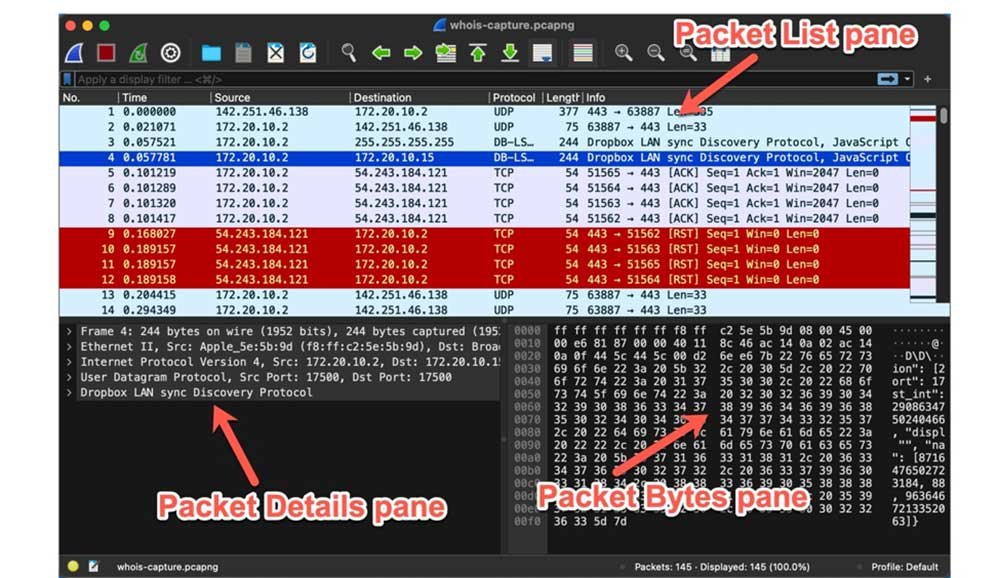Toggle packet list colorize button
The image size is (1000, 578).
582,53
